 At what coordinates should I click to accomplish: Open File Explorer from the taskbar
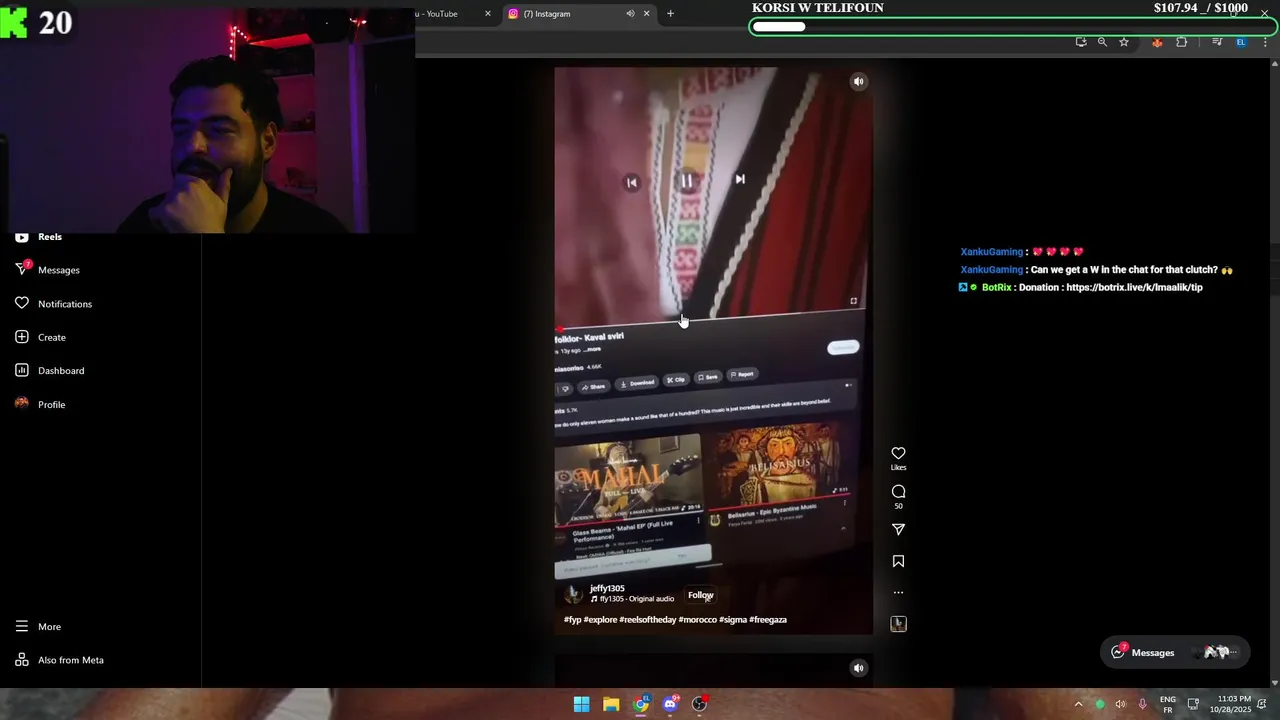point(611,704)
